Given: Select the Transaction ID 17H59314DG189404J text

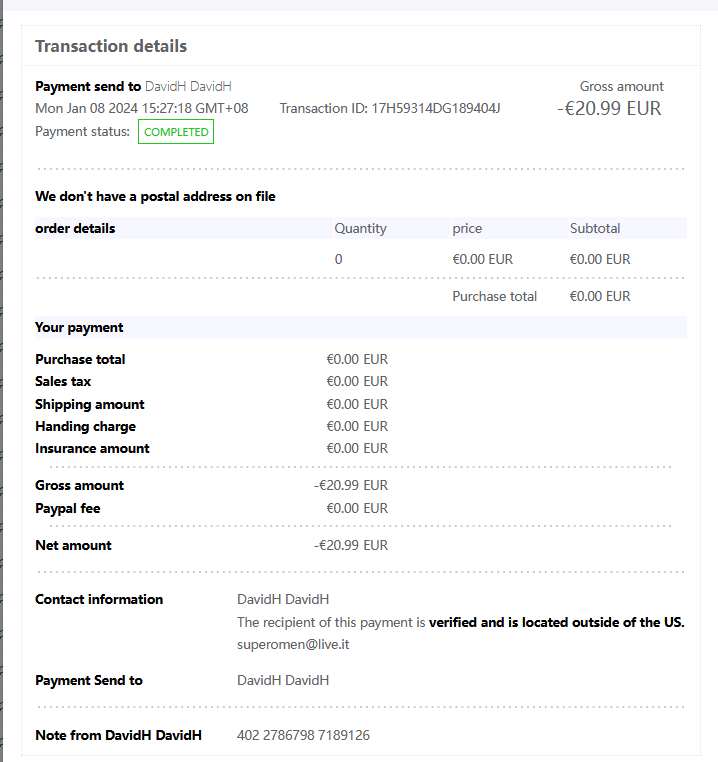Looking at the screenshot, I should 390,108.
